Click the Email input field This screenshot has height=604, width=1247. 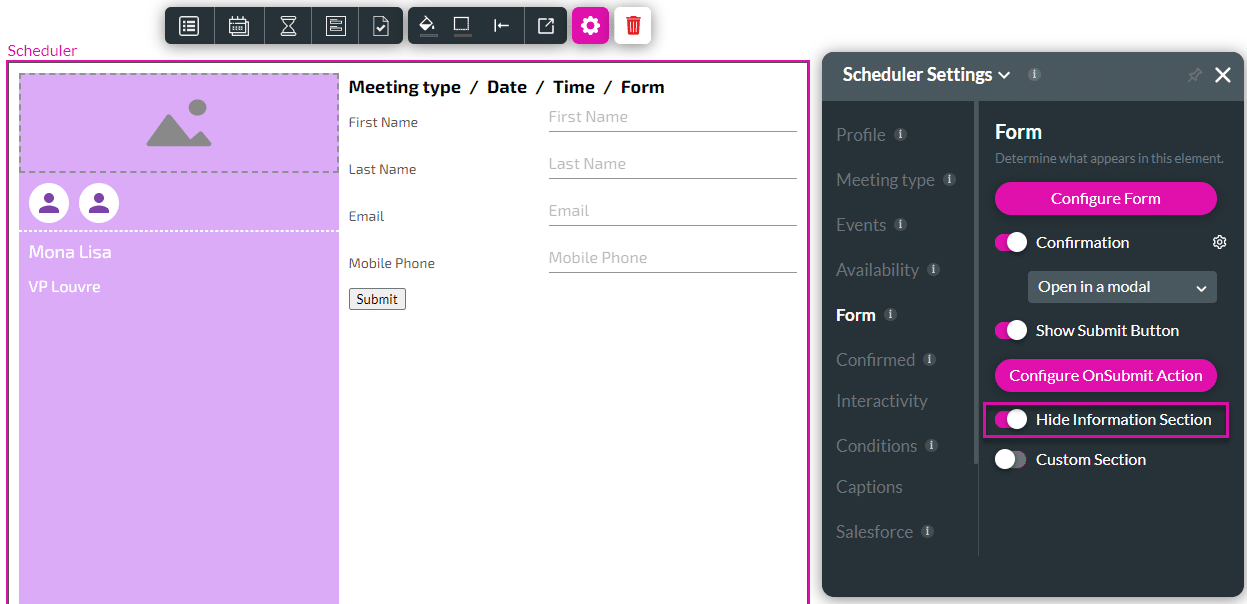672,211
